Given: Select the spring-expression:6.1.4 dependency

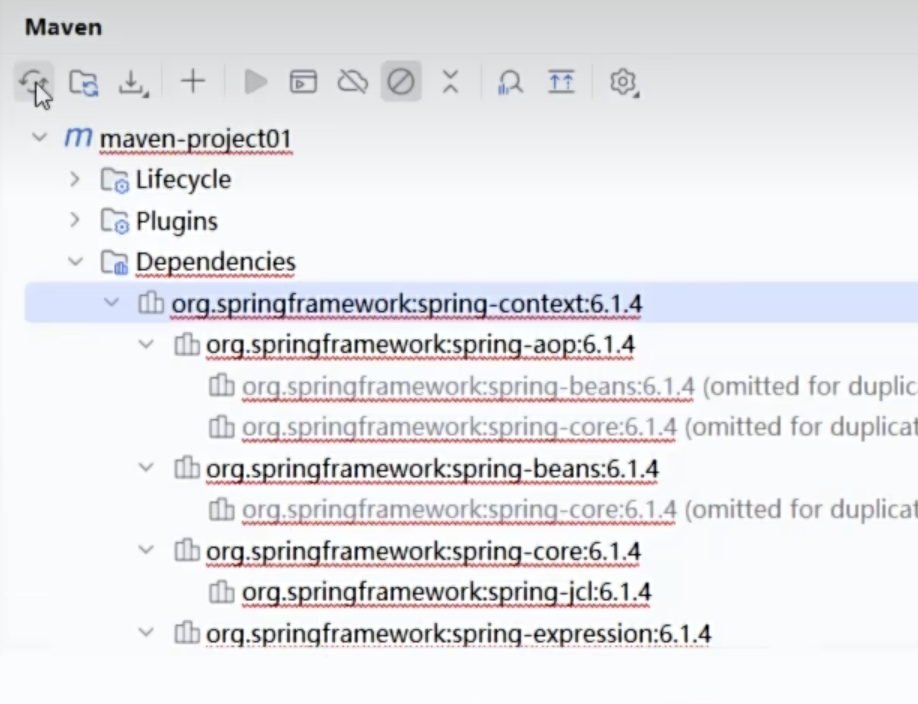Looking at the screenshot, I should coord(458,633).
